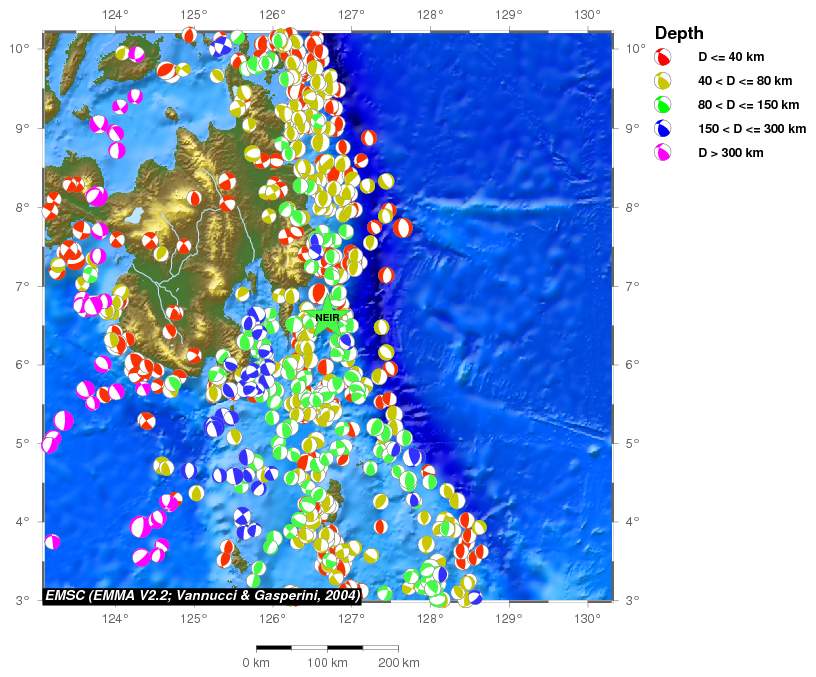The image size is (816, 677).
Task: Select the 'D <= 40 km' legend label
Action: tap(730, 57)
